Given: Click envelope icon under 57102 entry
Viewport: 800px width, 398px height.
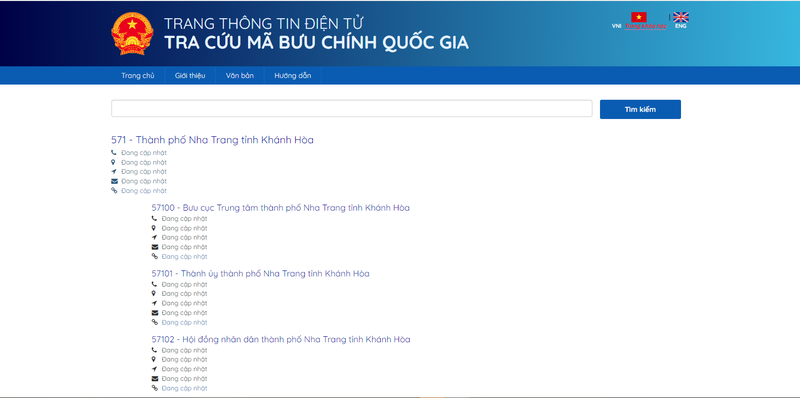Looking at the screenshot, I should pyautogui.click(x=155, y=379).
